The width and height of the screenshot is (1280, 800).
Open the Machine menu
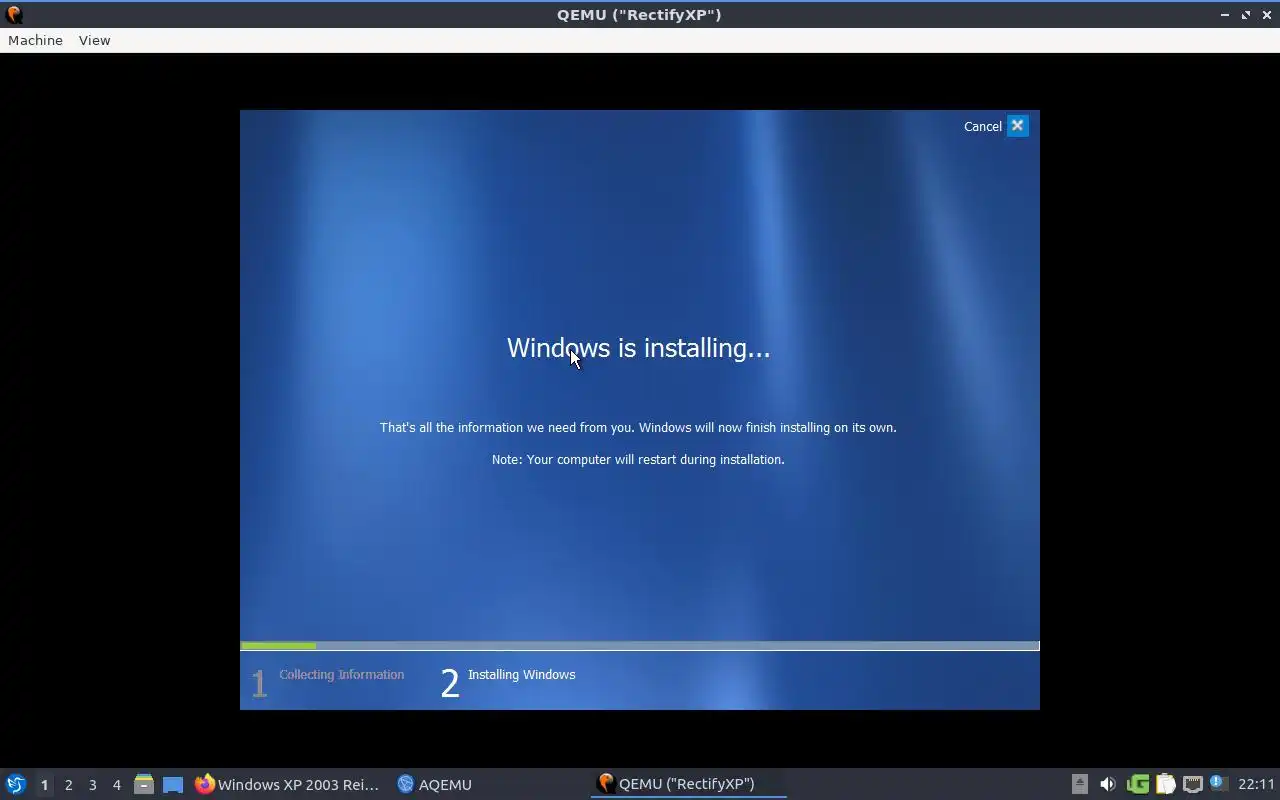(x=35, y=40)
